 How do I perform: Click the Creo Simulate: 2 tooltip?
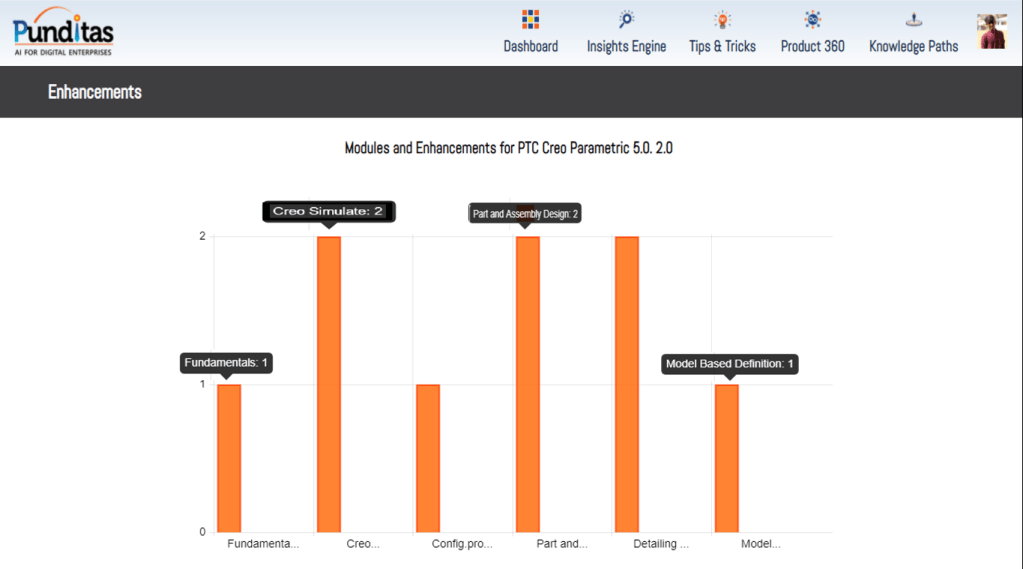[329, 211]
